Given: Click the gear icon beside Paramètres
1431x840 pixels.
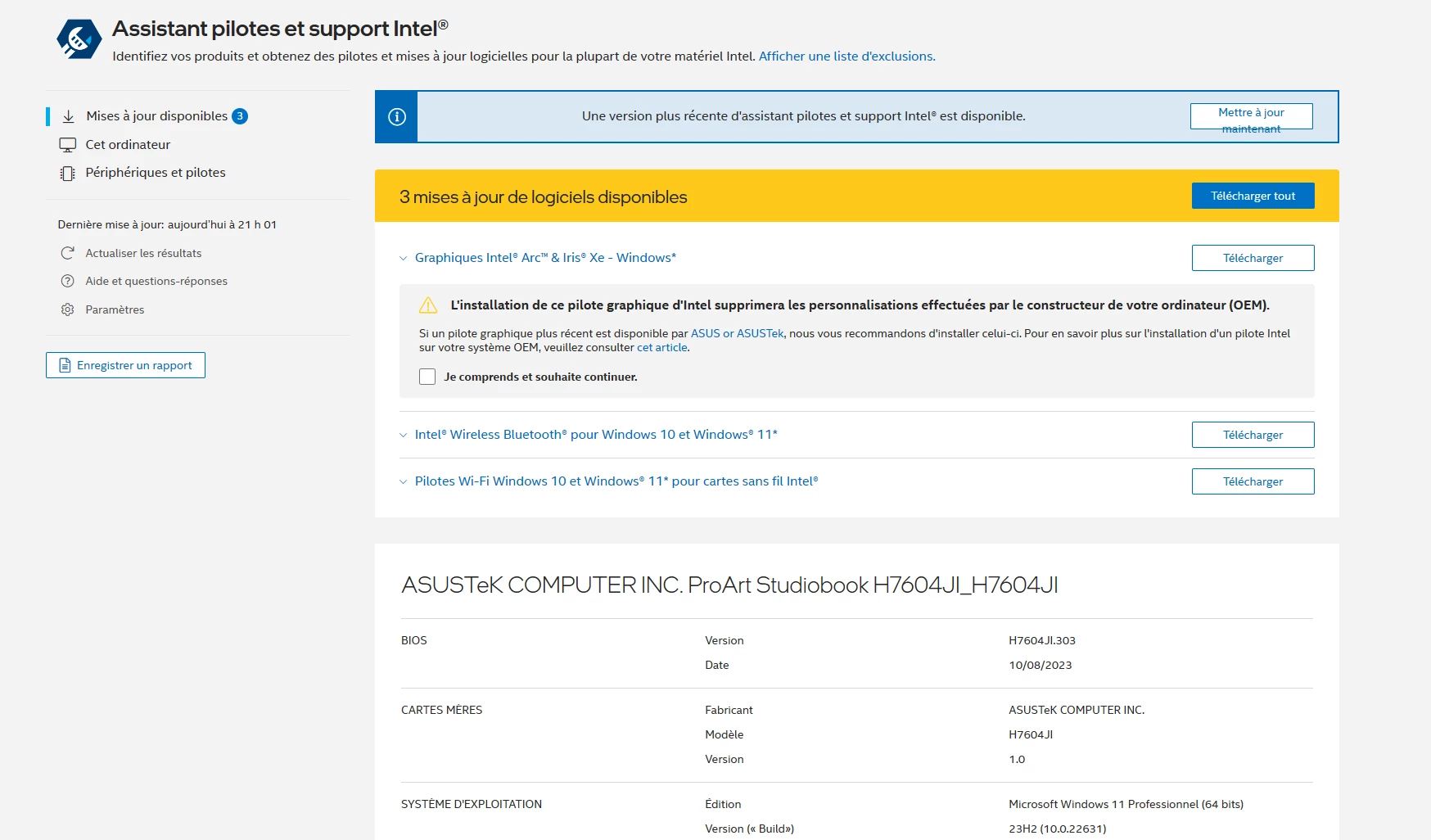Looking at the screenshot, I should coord(68,309).
